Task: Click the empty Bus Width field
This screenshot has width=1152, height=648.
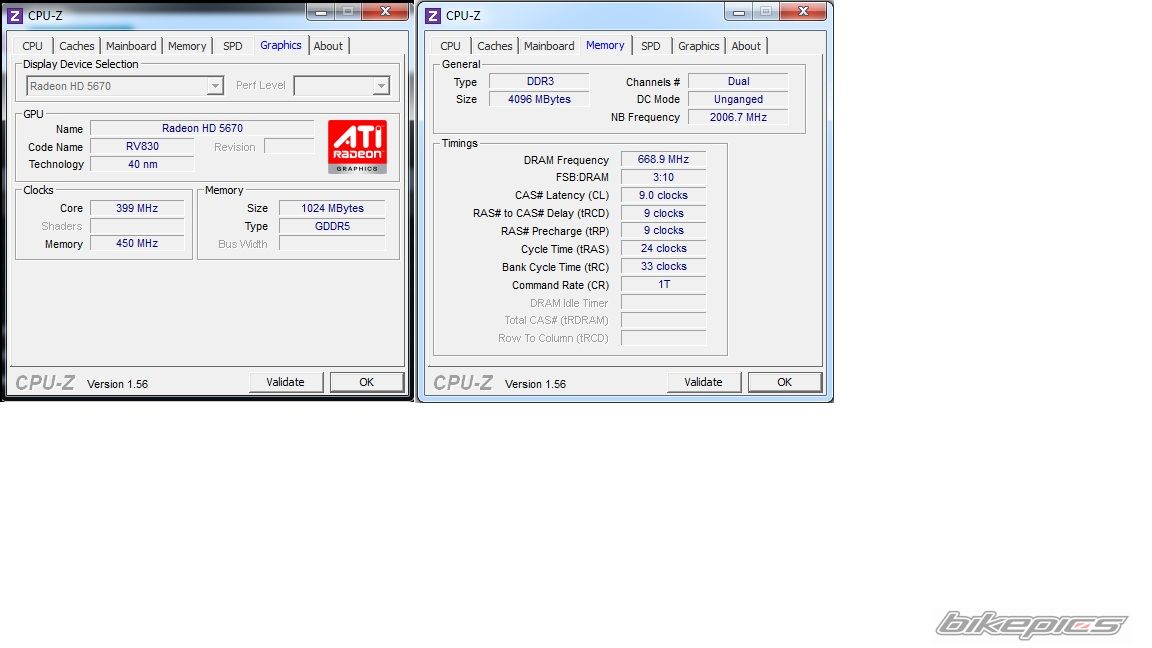Action: tap(332, 244)
